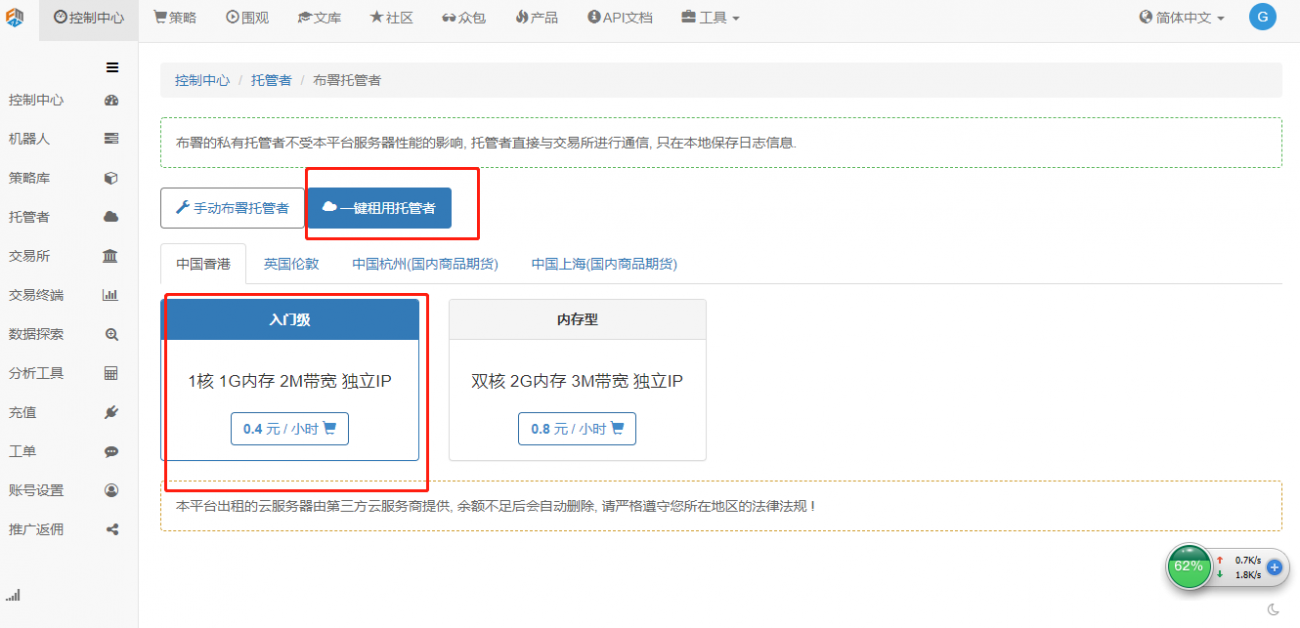This screenshot has width=1300, height=628.
Task: Switch to the 英国伦敦 tab
Action: pos(291,264)
